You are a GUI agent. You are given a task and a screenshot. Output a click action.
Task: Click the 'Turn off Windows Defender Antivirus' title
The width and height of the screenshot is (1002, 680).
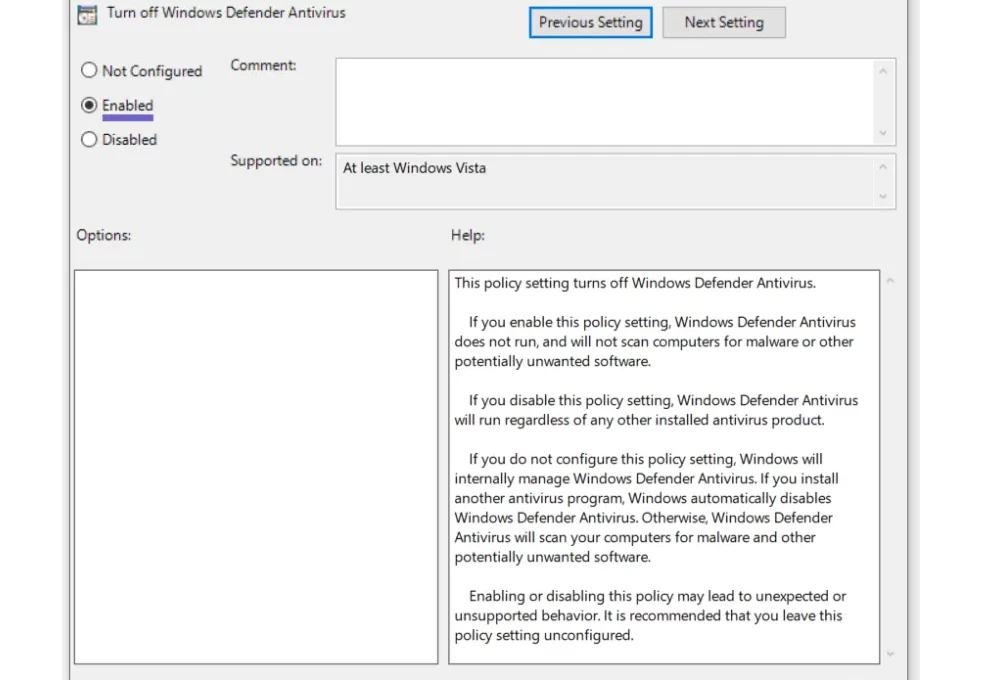coord(226,13)
